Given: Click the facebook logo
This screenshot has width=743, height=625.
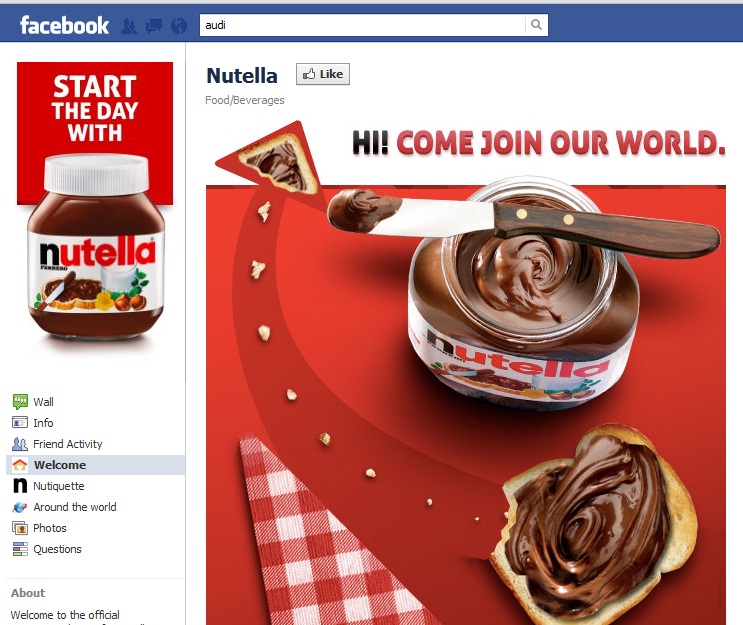Looking at the screenshot, I should pos(64,25).
